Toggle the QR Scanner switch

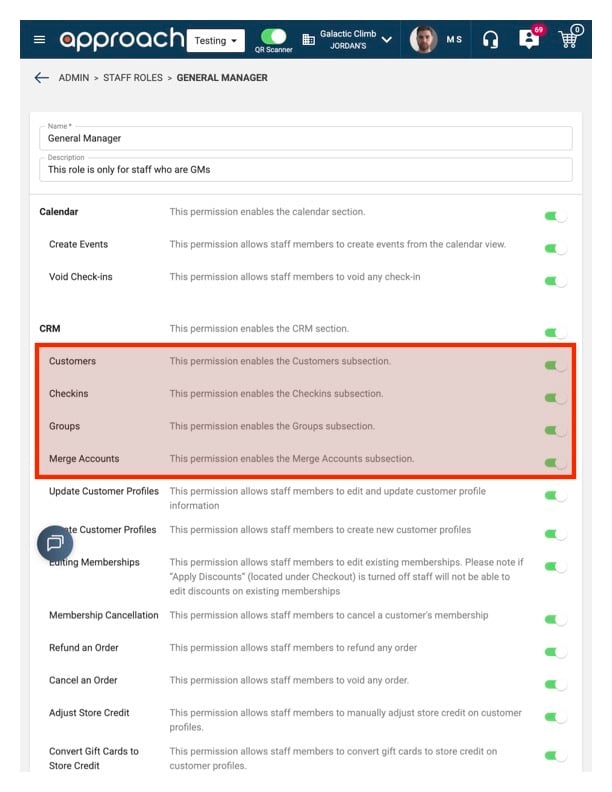[273, 36]
